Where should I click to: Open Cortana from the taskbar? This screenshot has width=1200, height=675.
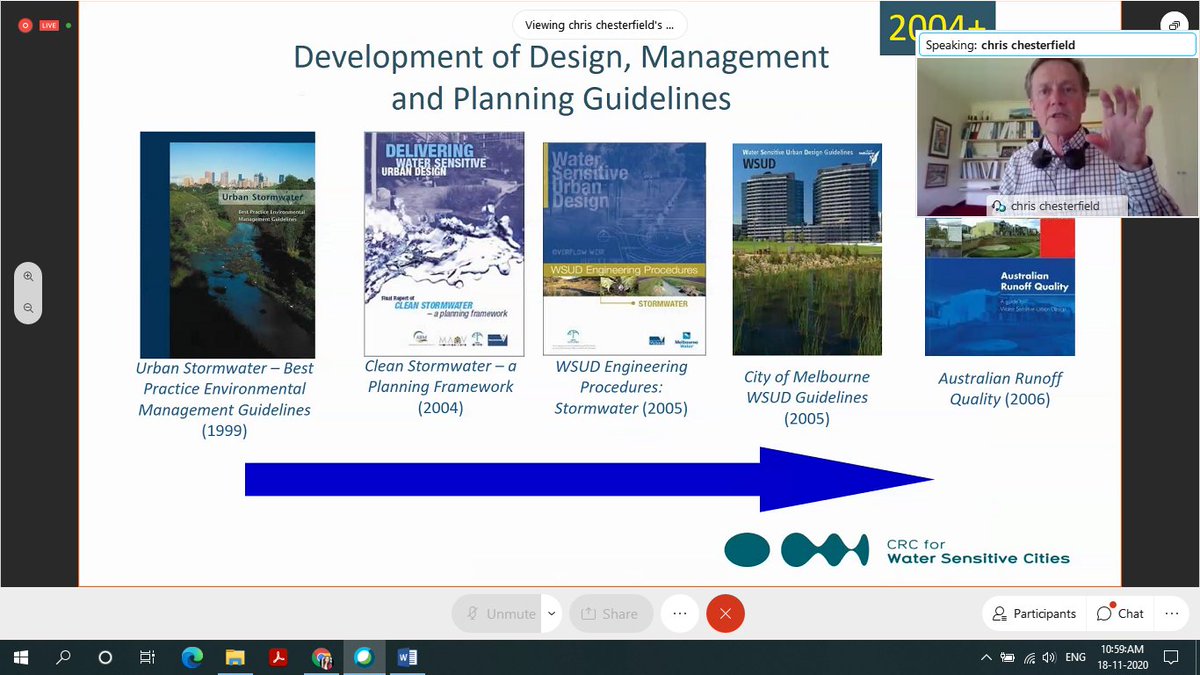[105, 657]
